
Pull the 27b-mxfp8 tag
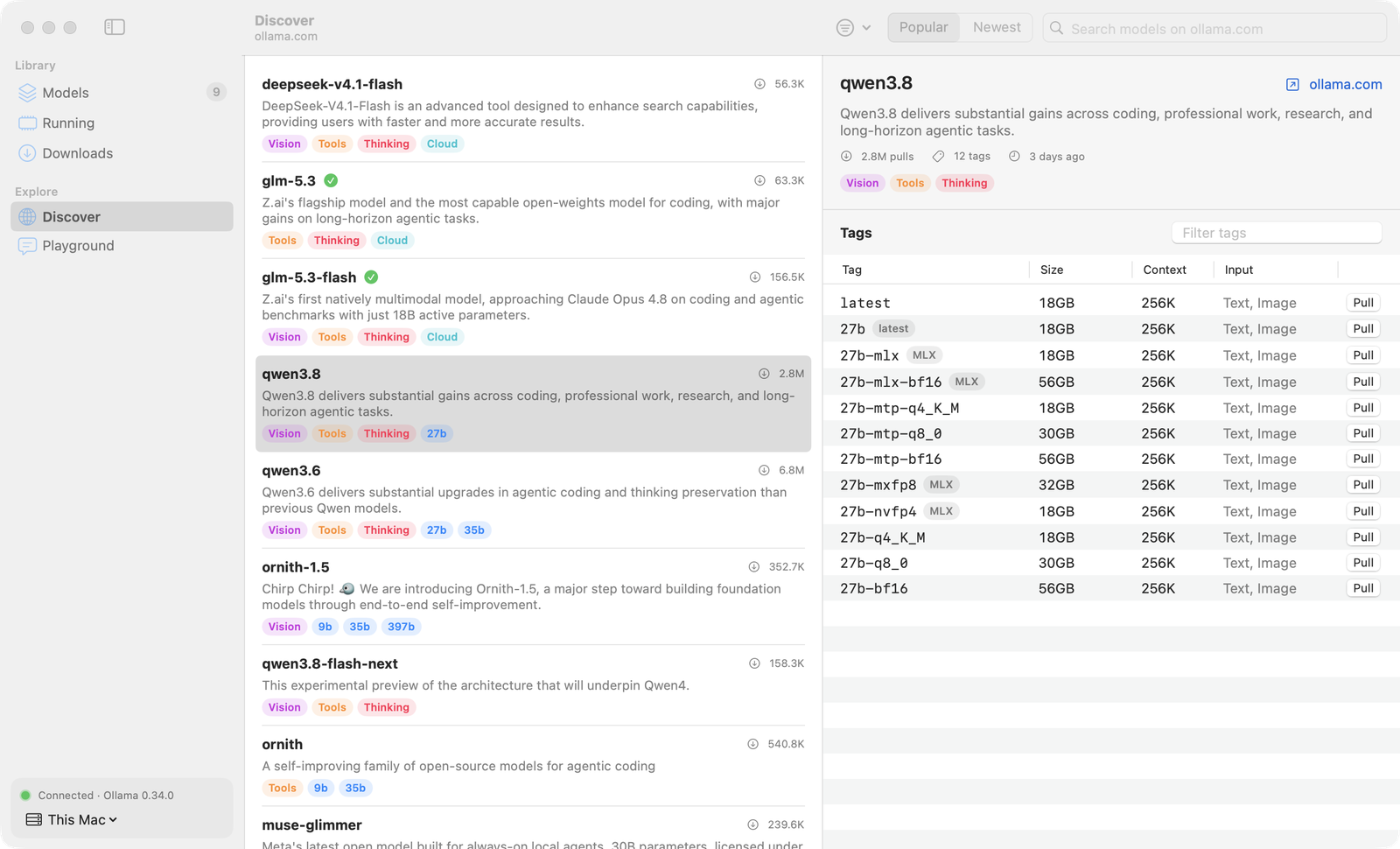pyautogui.click(x=1363, y=485)
